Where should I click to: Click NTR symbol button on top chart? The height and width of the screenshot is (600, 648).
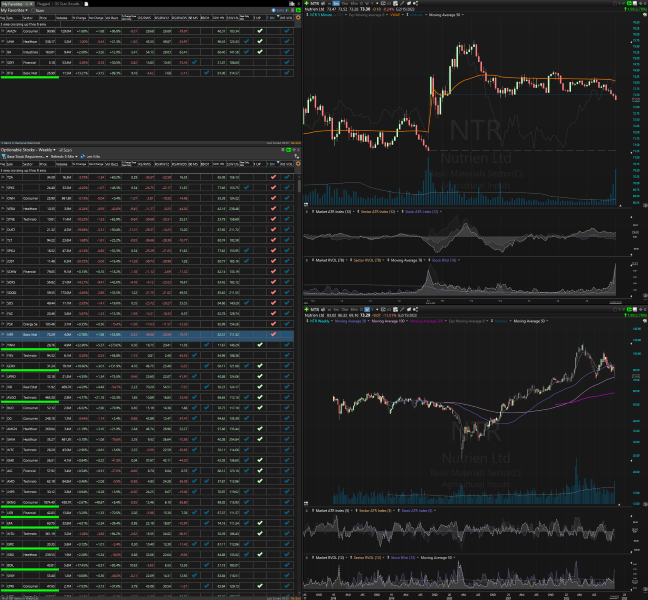click(315, 3)
